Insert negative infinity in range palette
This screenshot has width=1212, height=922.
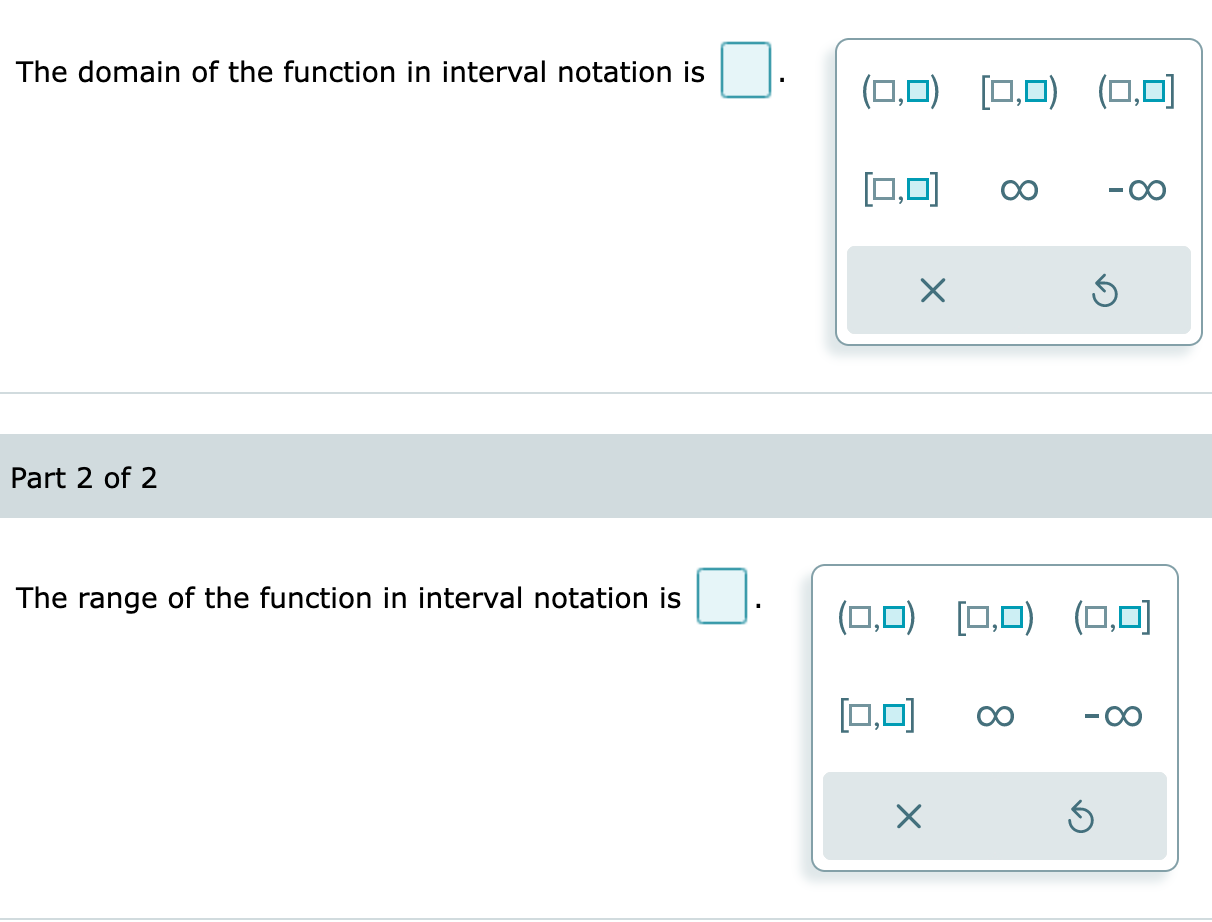click(x=1113, y=715)
